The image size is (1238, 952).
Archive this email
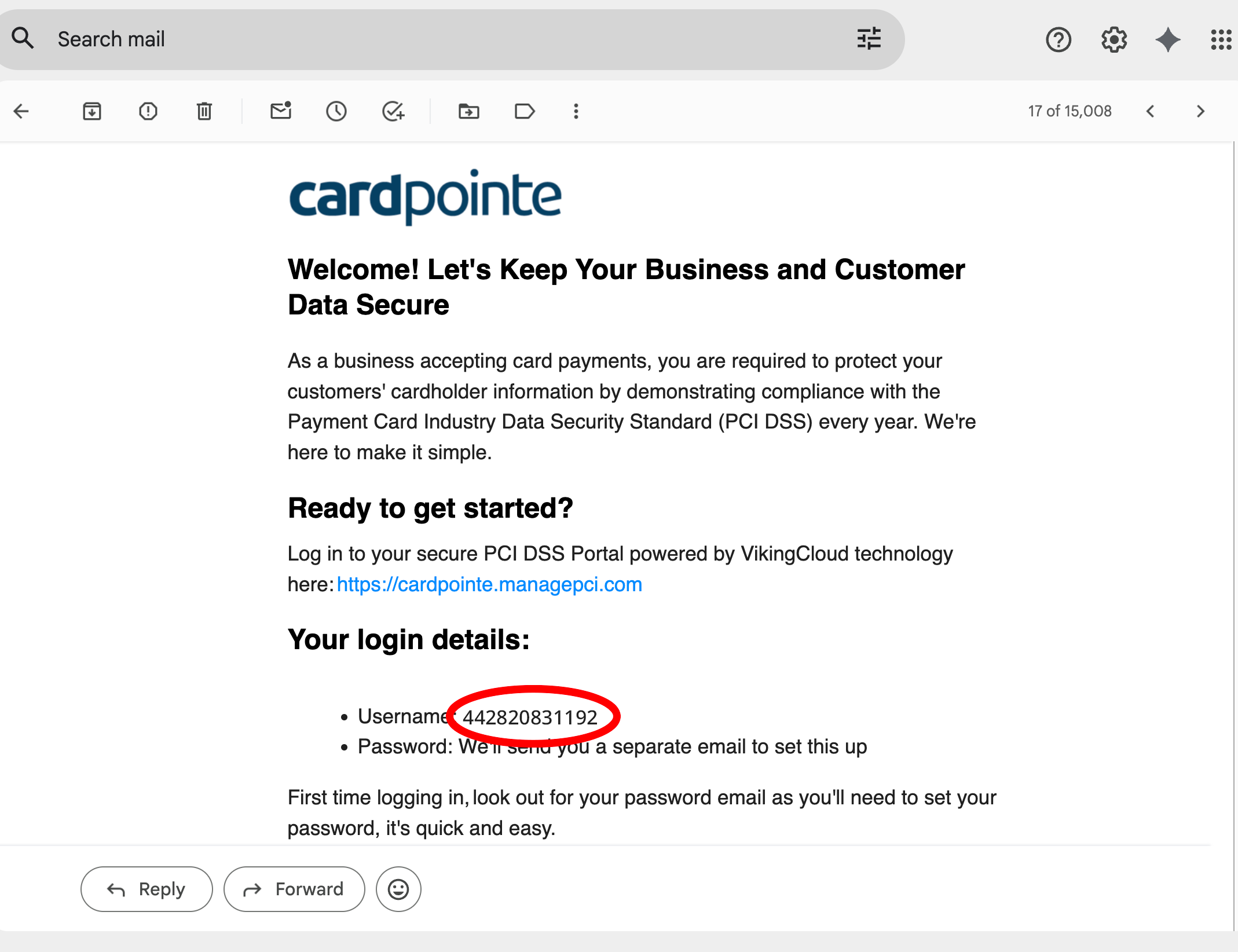92,111
